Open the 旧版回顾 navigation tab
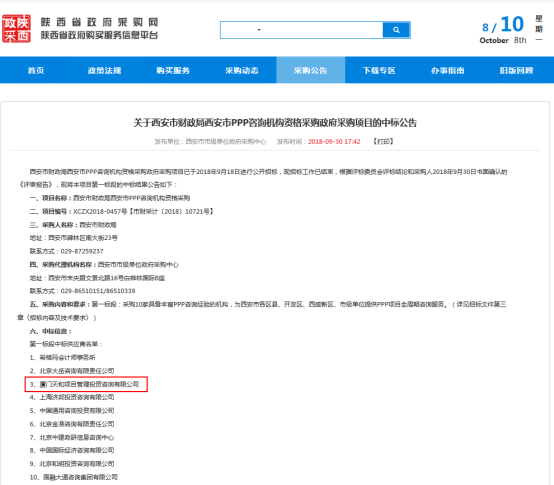Screen dimensions: 554x485 516,70
